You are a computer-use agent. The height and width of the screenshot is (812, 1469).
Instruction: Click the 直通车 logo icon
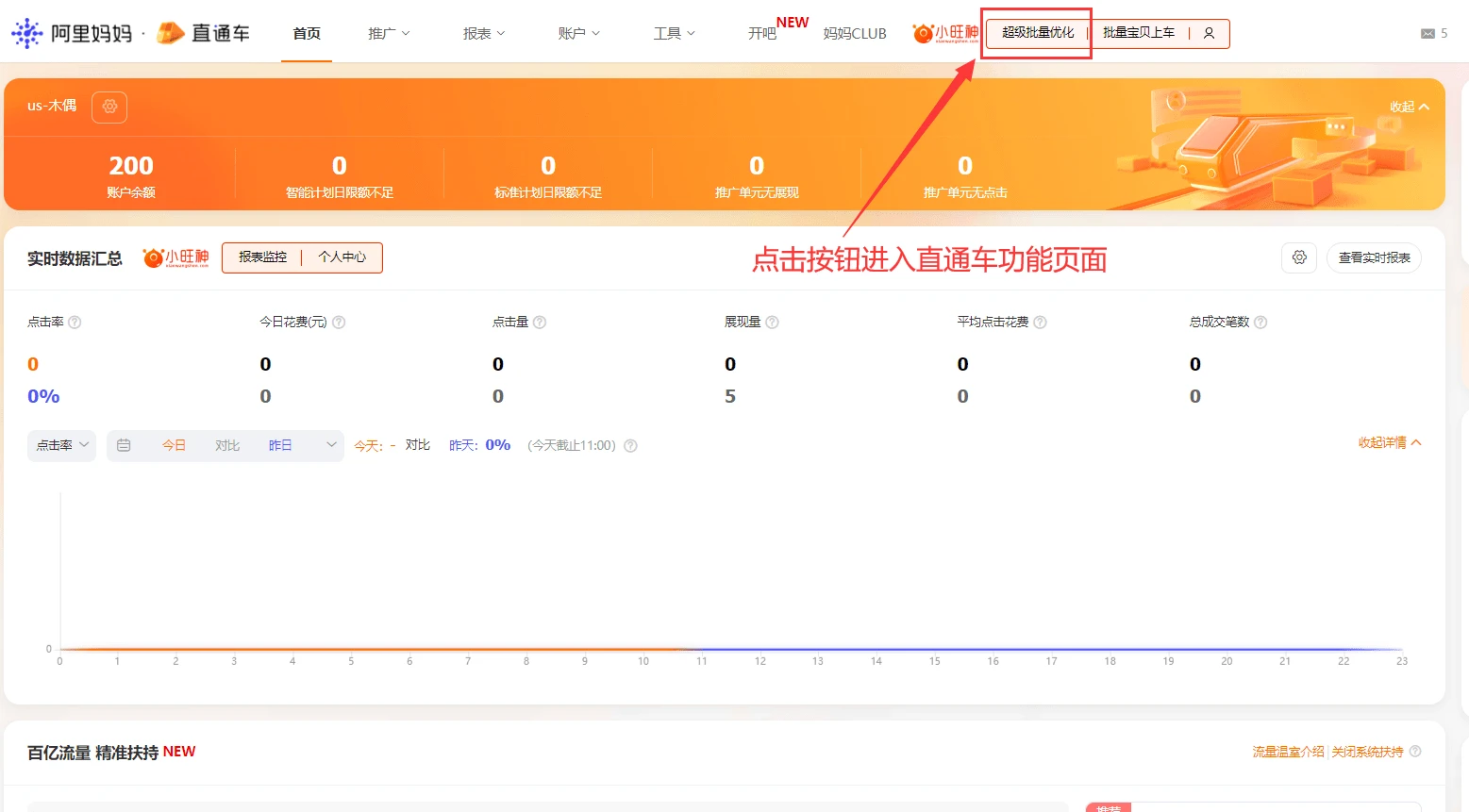(171, 33)
